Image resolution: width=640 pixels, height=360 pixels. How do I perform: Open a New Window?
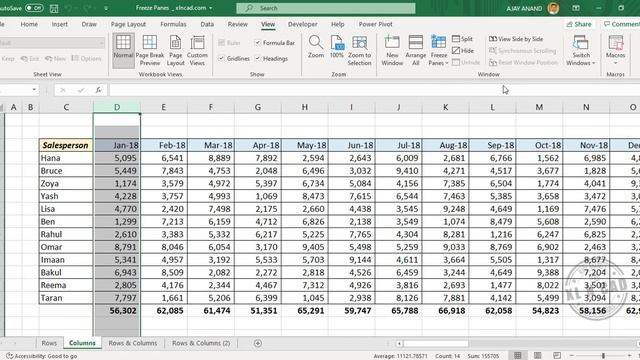point(392,50)
